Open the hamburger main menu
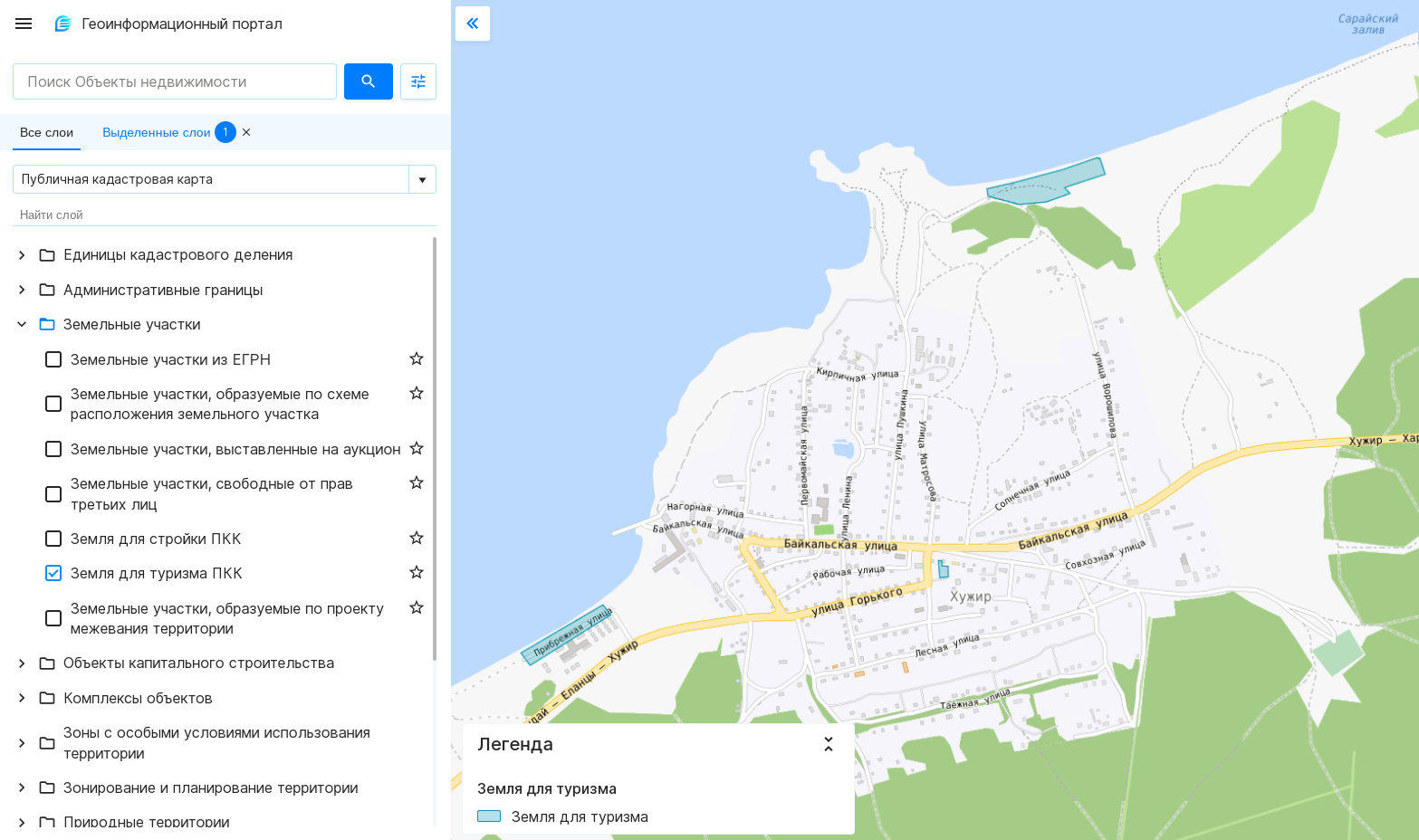1419x840 pixels. pyautogui.click(x=24, y=24)
